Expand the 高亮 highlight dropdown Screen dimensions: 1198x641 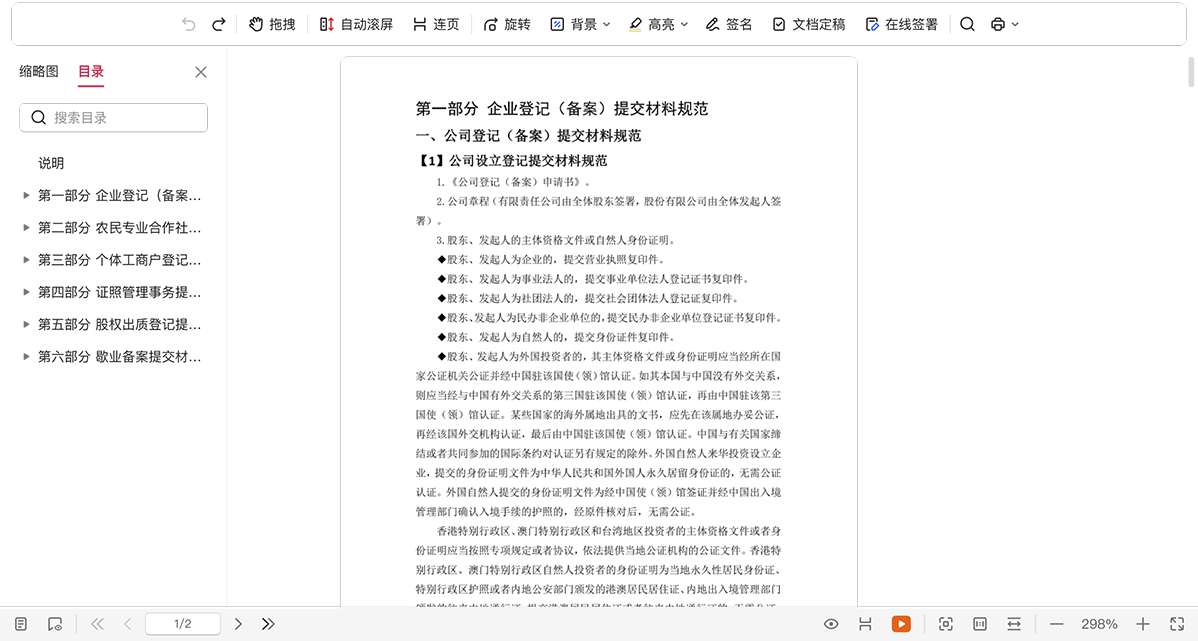tap(658, 24)
